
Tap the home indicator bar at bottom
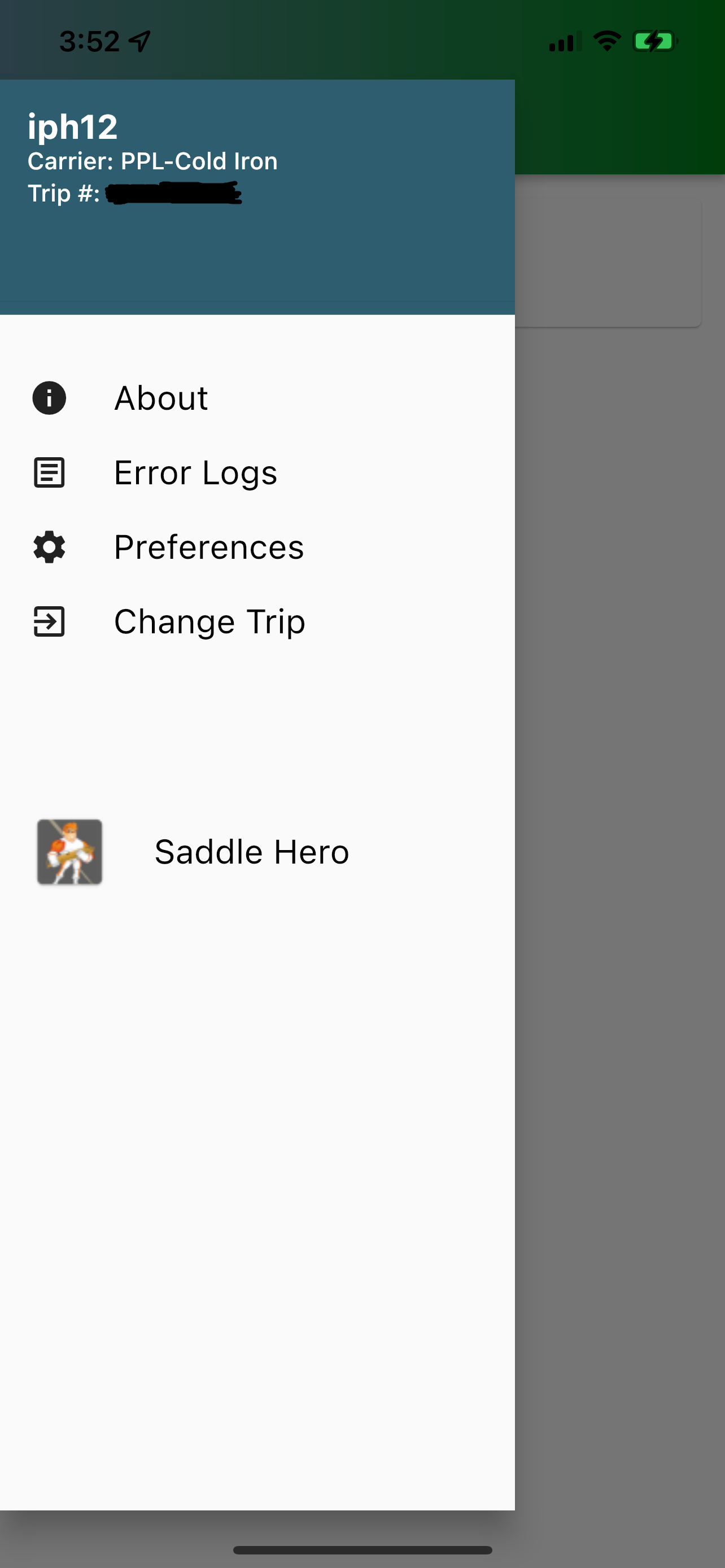(x=362, y=1550)
